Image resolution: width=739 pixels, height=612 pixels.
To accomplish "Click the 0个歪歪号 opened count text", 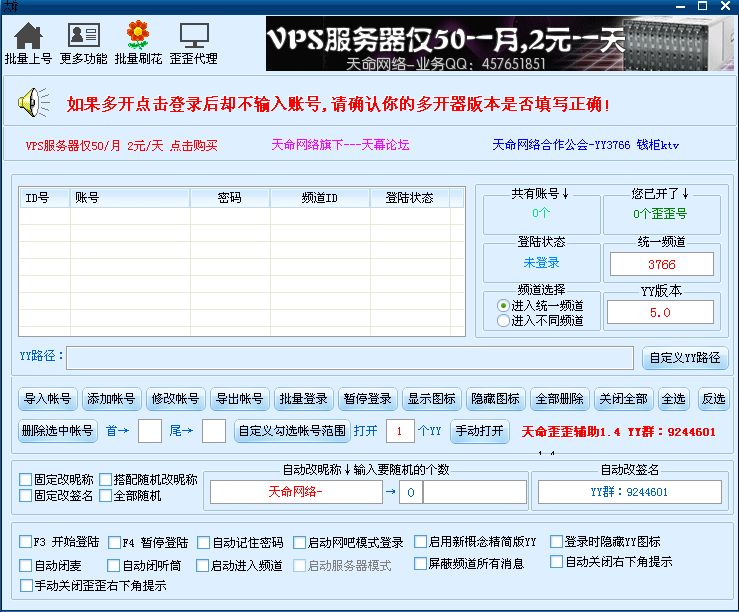I will pyautogui.click(x=660, y=214).
